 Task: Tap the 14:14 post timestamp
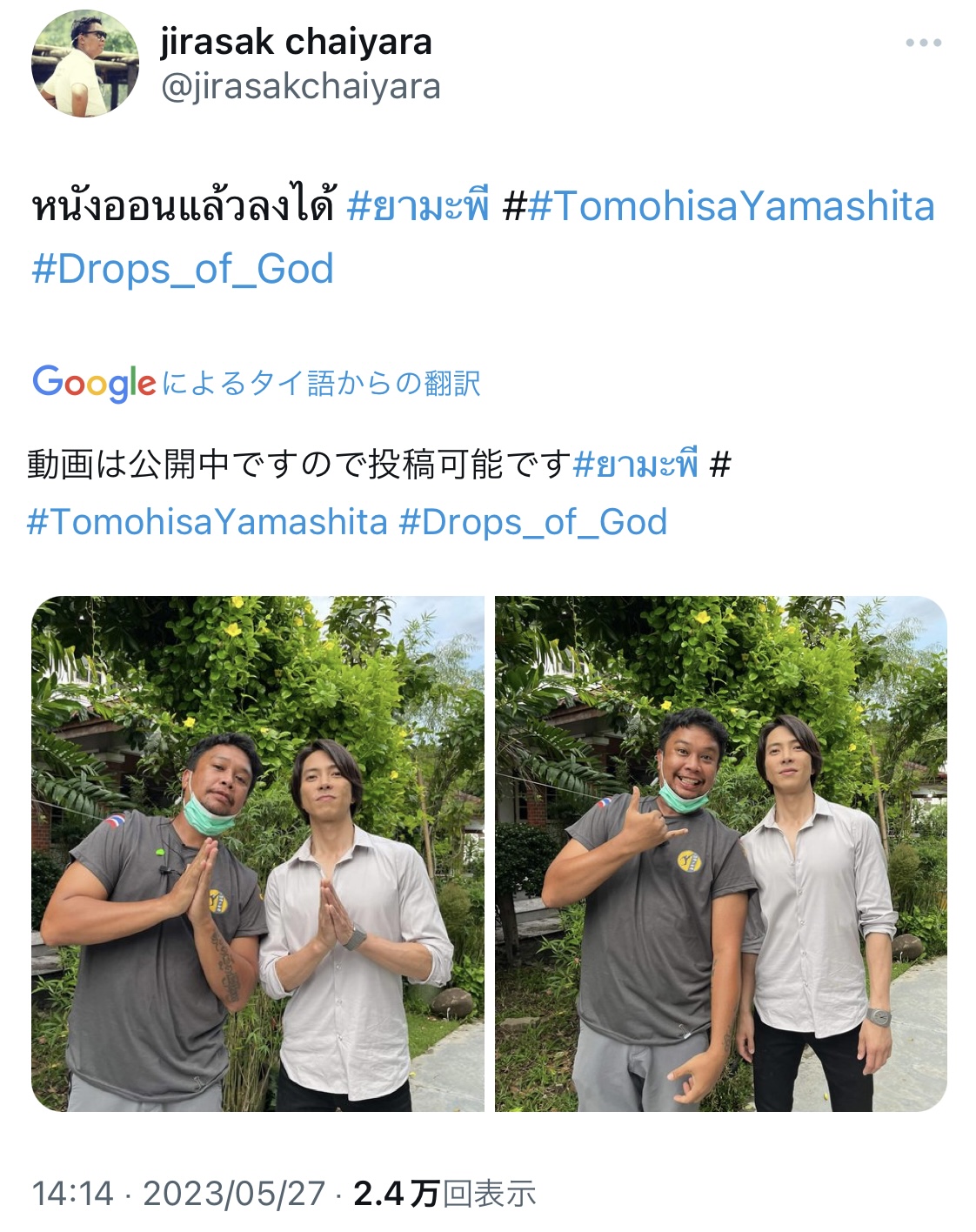72,1193
